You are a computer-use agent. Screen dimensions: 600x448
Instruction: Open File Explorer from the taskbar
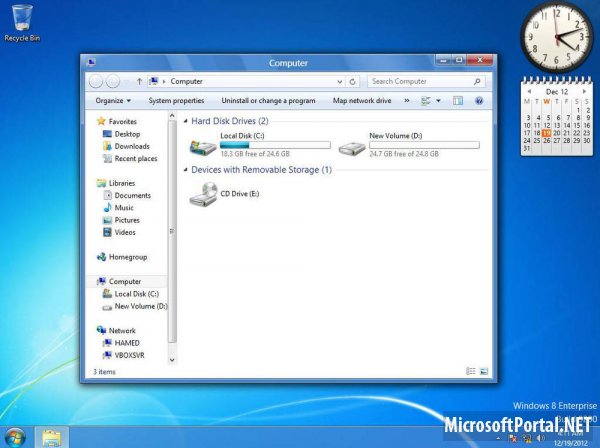[x=52, y=438]
